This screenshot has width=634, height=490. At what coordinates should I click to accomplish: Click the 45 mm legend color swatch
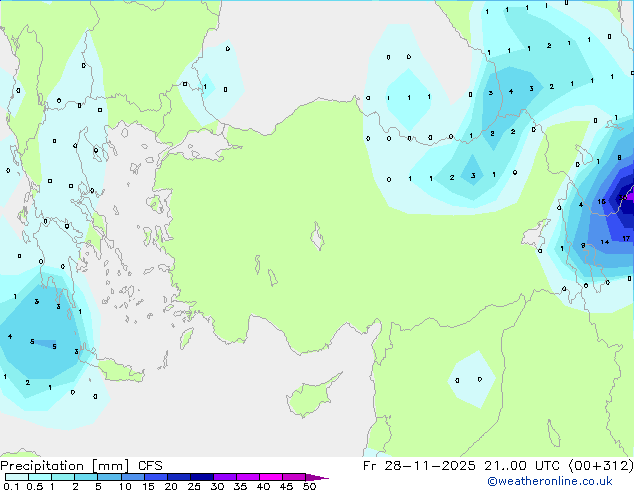tap(294, 477)
